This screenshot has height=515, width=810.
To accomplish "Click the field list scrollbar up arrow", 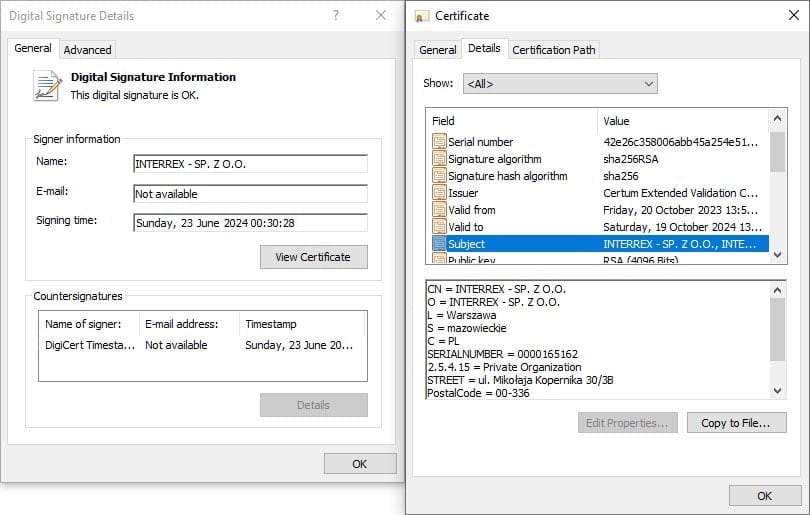I will click(777, 119).
